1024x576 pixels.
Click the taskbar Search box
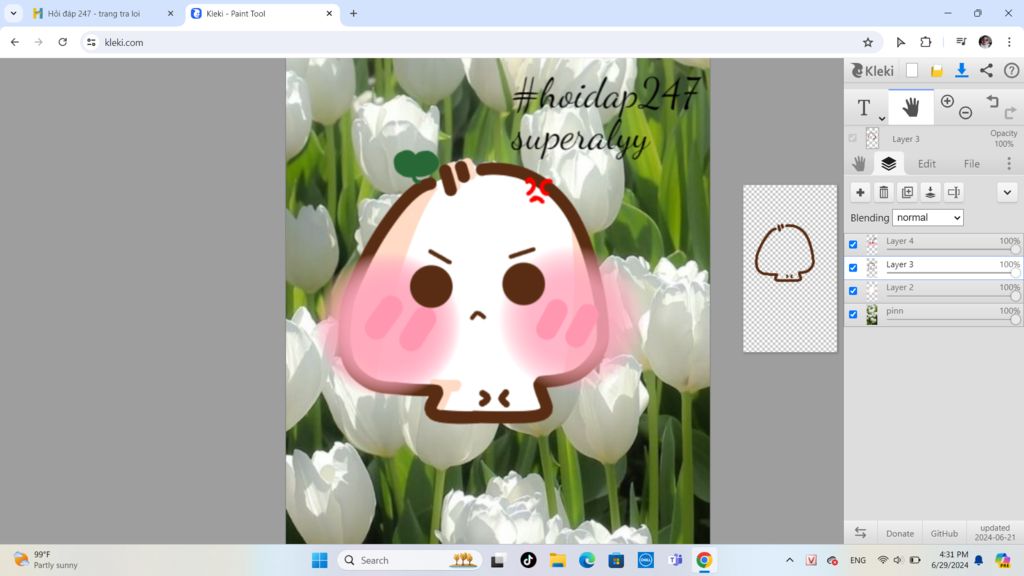point(409,560)
